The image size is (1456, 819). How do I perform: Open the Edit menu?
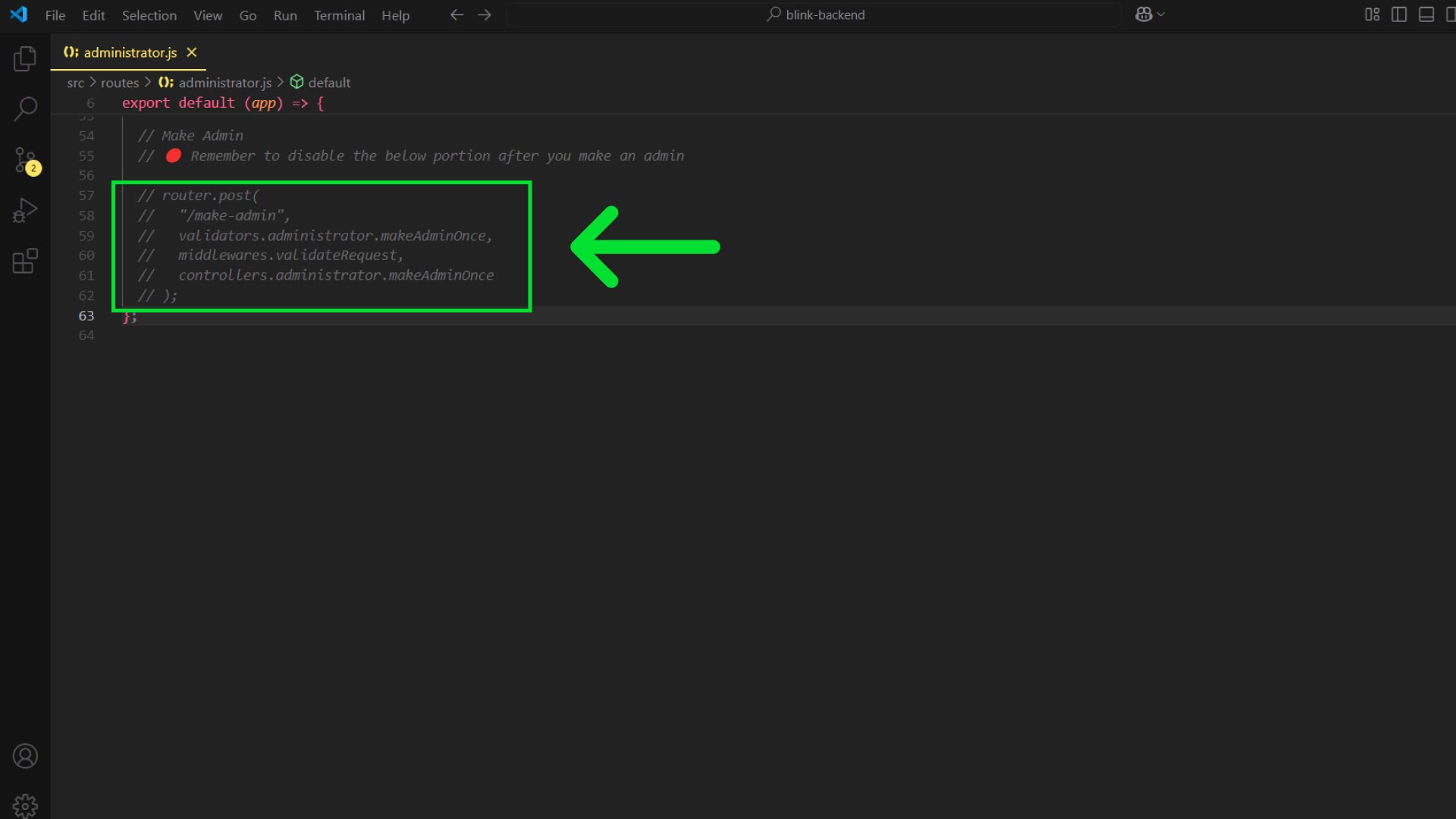coord(93,15)
